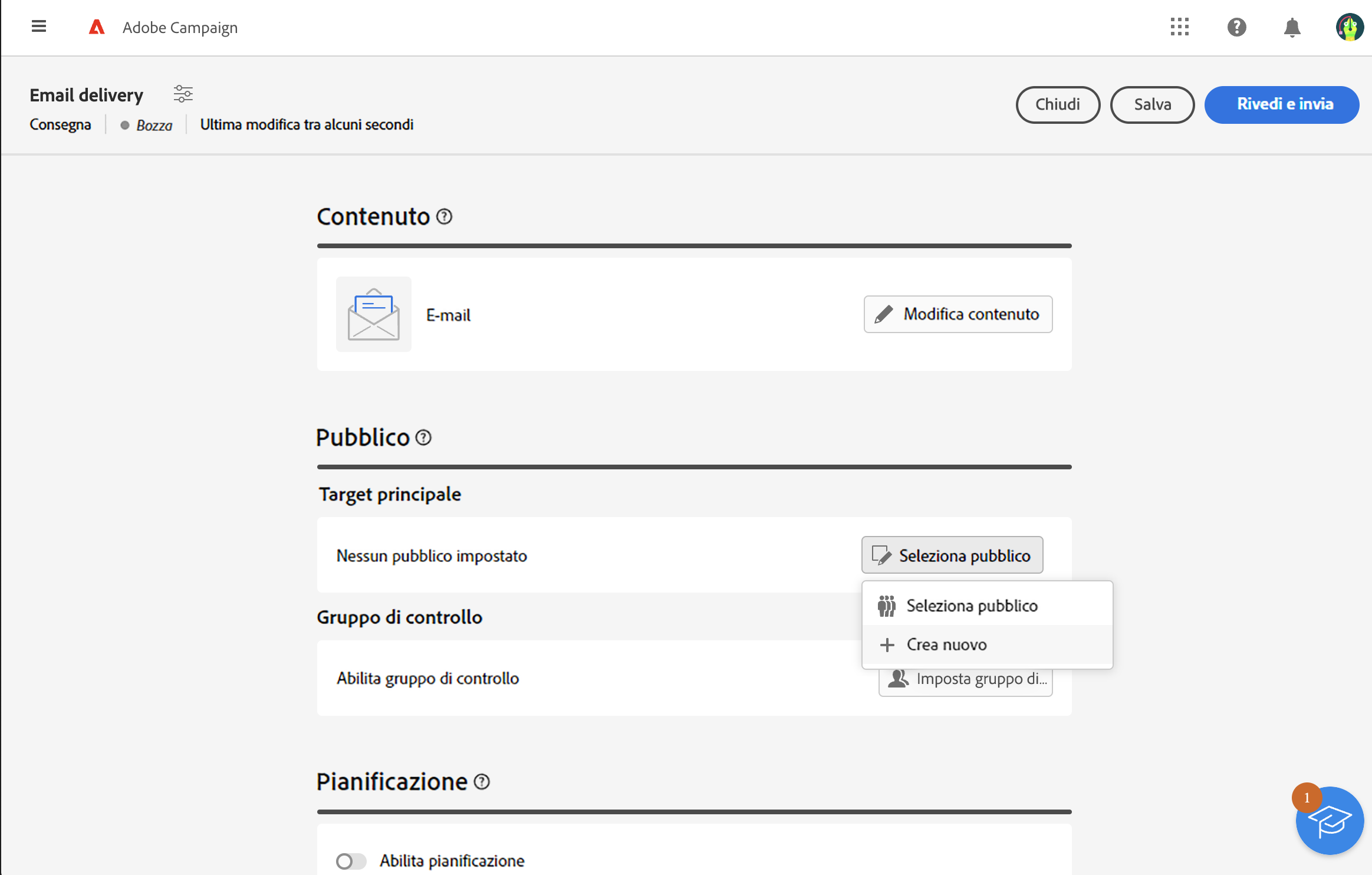The image size is (1372, 875).
Task: Collapse the Seleziona pubblico dropdown button
Action: (x=952, y=555)
